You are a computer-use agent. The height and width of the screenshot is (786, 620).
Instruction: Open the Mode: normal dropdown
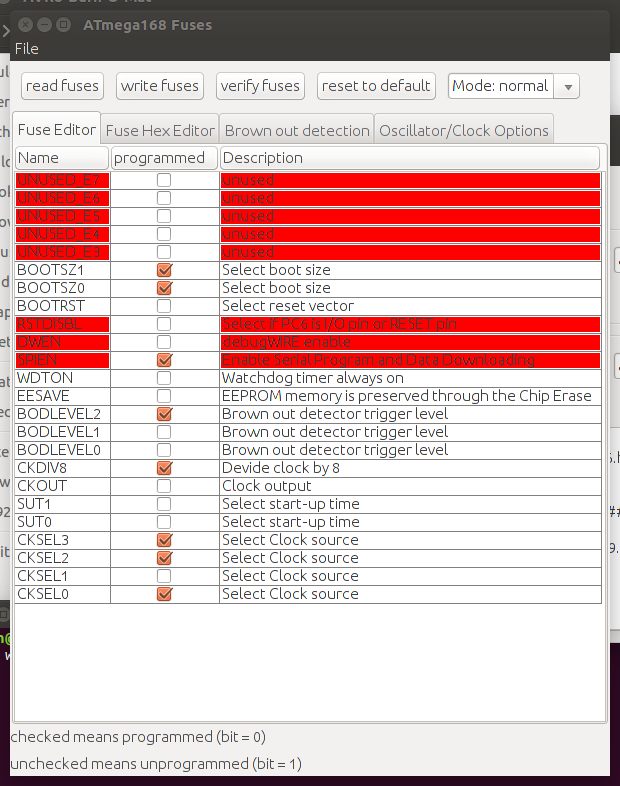pos(514,86)
